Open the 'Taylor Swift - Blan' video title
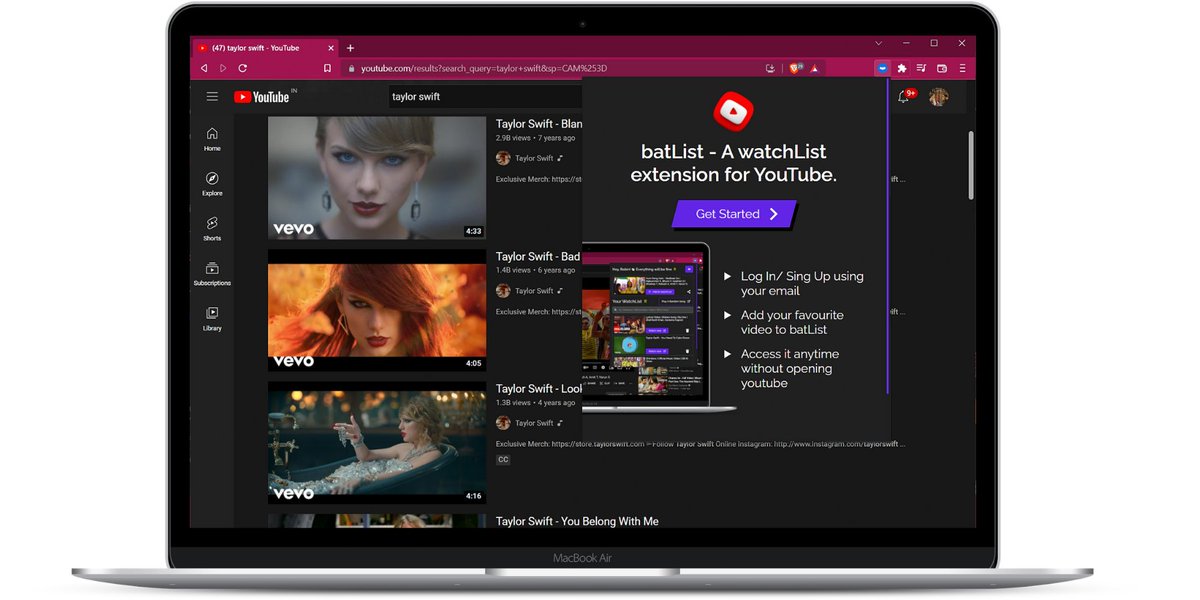1200x600 pixels. tap(539, 124)
